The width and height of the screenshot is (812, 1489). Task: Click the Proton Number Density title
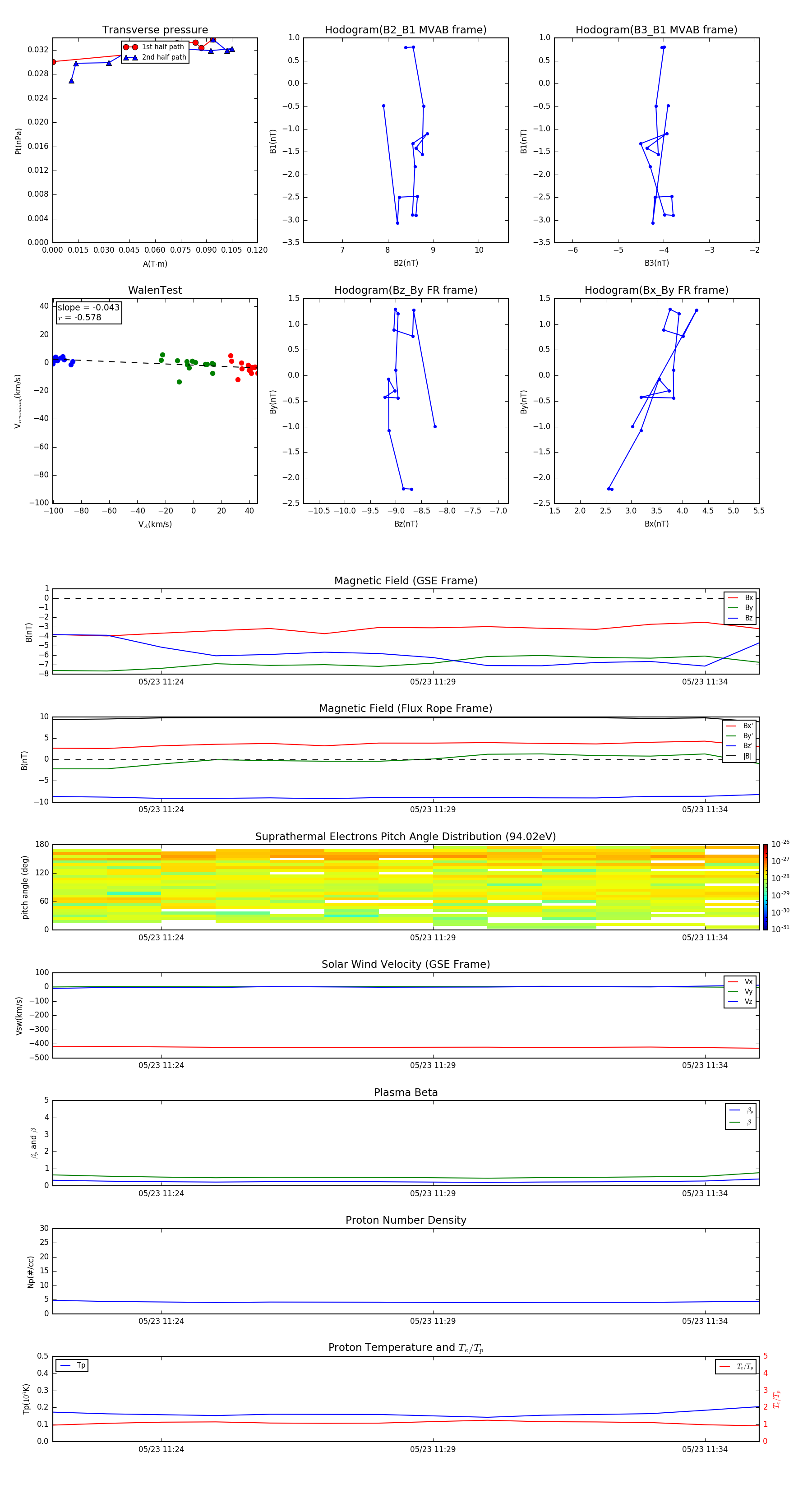pos(406,1220)
